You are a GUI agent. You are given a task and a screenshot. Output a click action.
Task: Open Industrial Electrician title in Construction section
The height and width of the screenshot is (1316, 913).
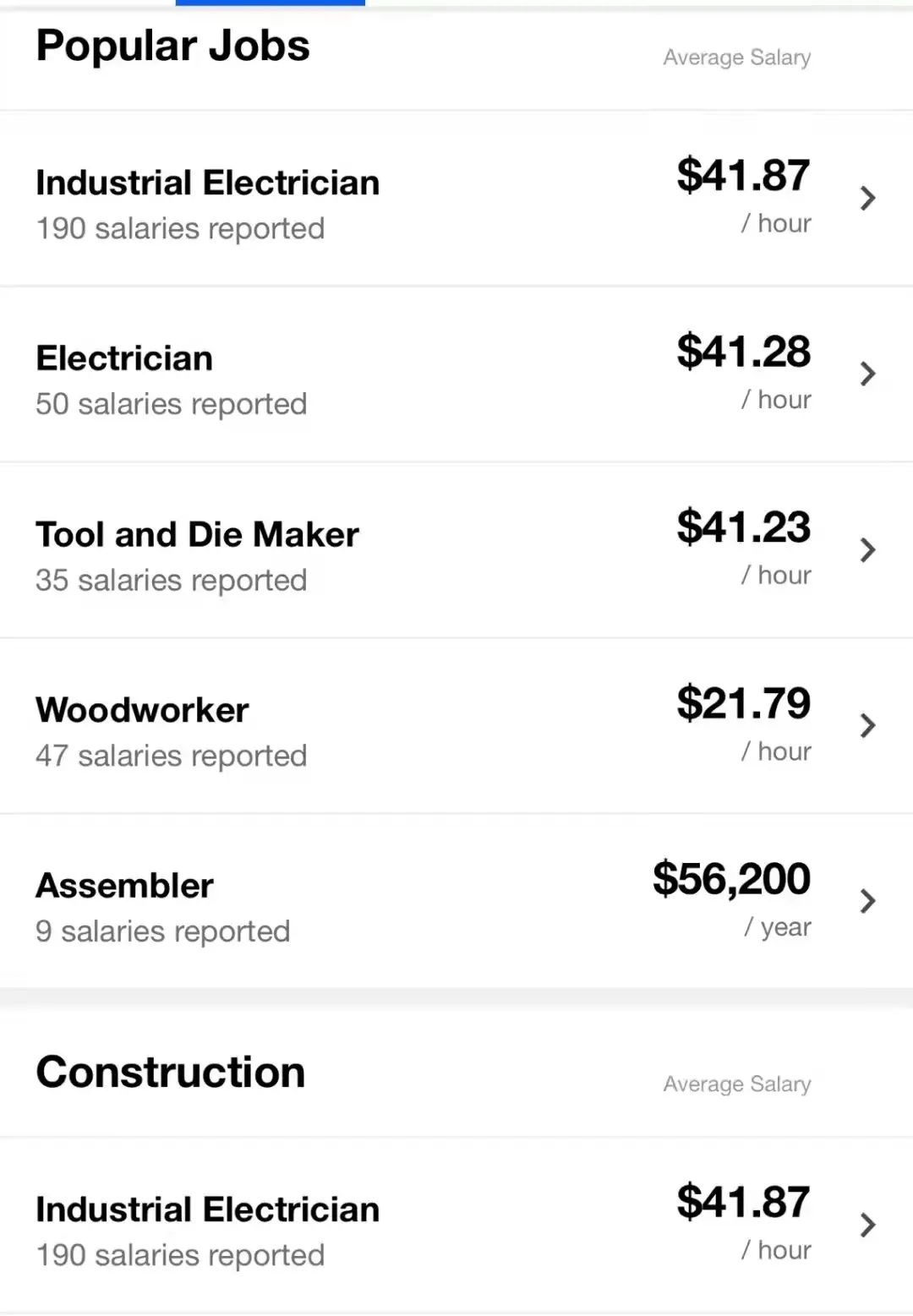point(207,1210)
